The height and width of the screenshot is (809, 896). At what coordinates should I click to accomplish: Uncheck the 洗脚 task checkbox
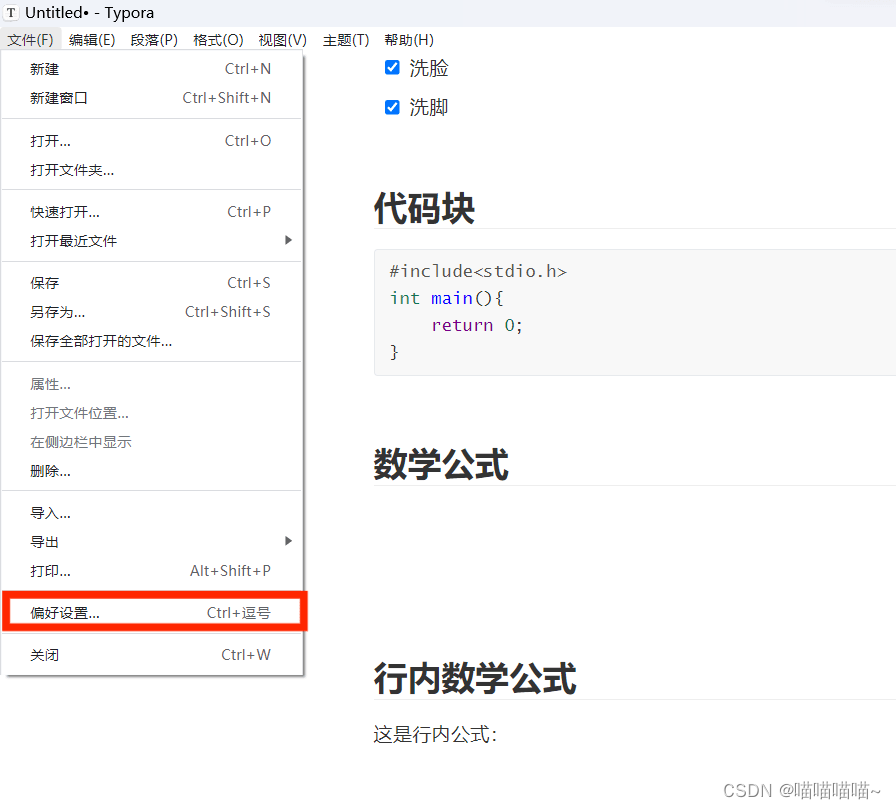[x=392, y=107]
